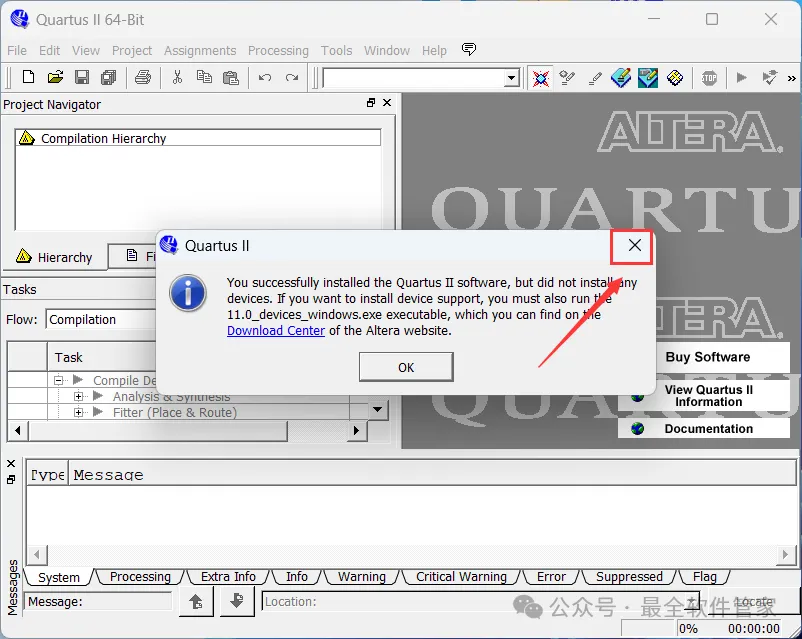Click the Message text field

click(x=99, y=602)
